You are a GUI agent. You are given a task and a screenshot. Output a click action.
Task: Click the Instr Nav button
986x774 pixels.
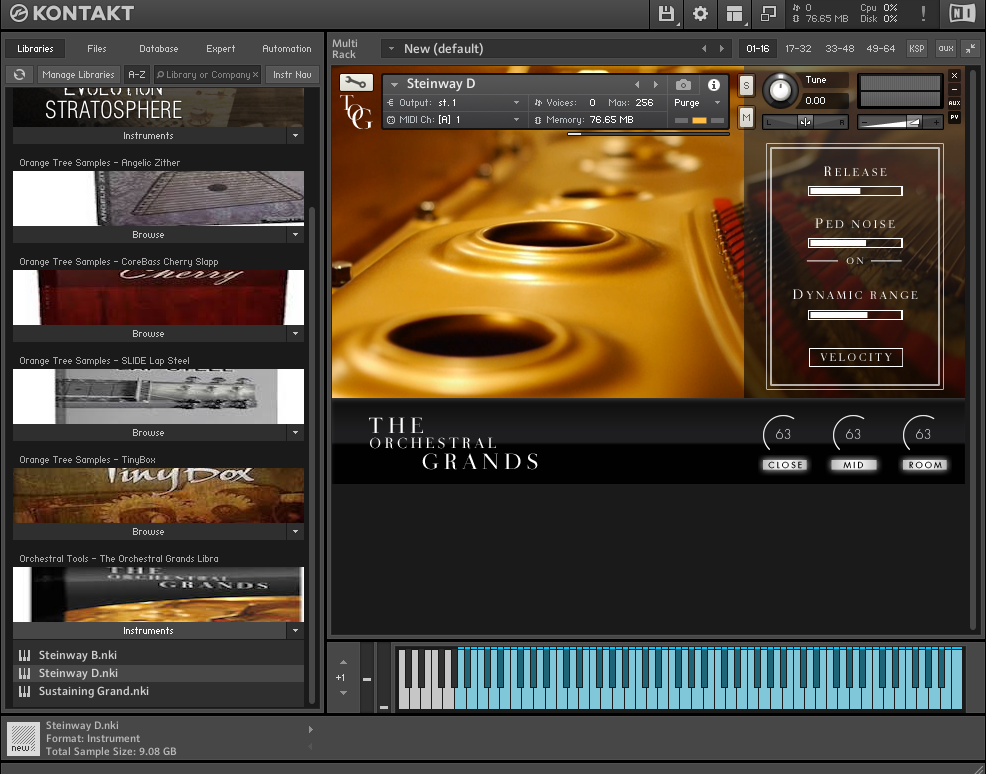click(x=292, y=74)
